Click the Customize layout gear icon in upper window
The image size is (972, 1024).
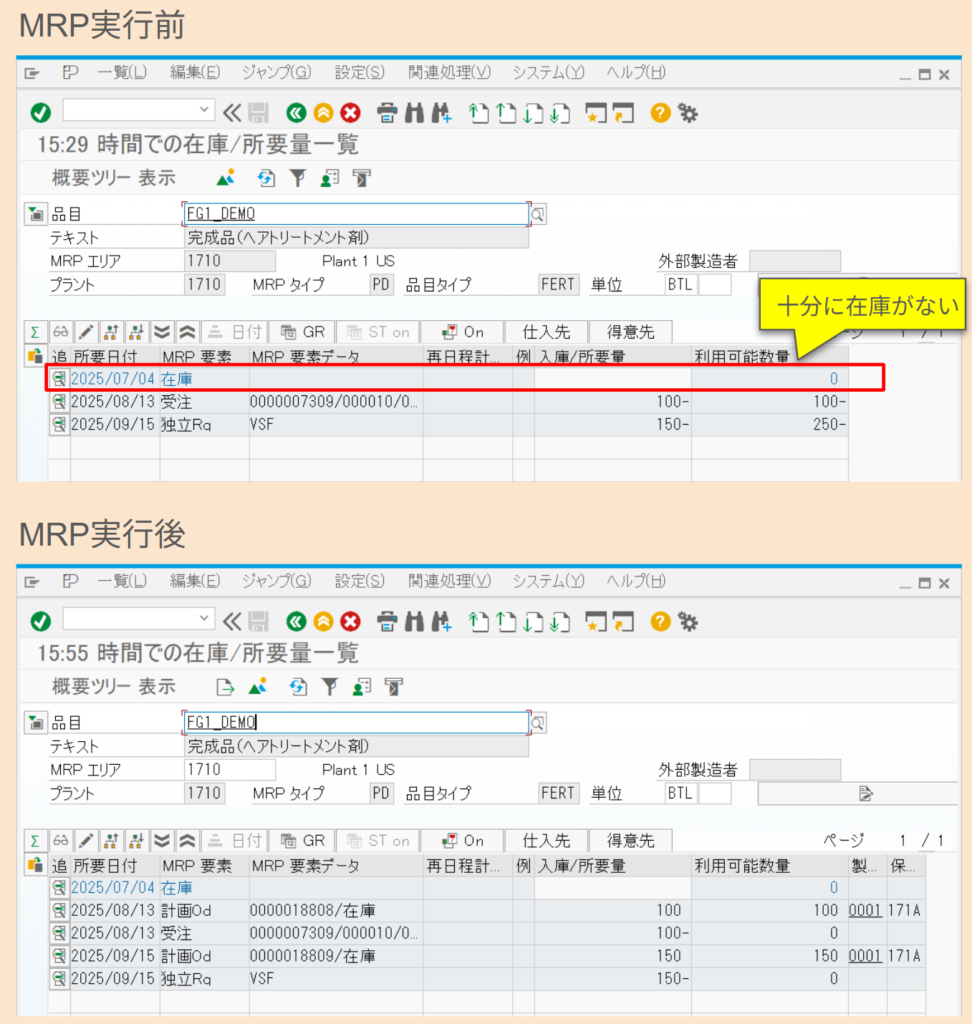(x=688, y=113)
